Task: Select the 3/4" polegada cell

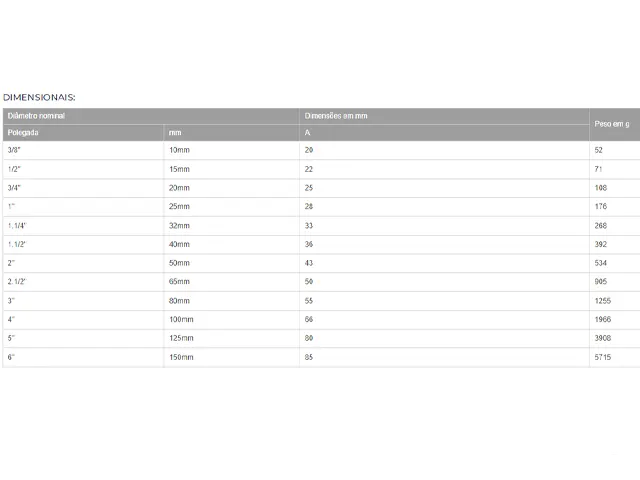Action: [83, 188]
